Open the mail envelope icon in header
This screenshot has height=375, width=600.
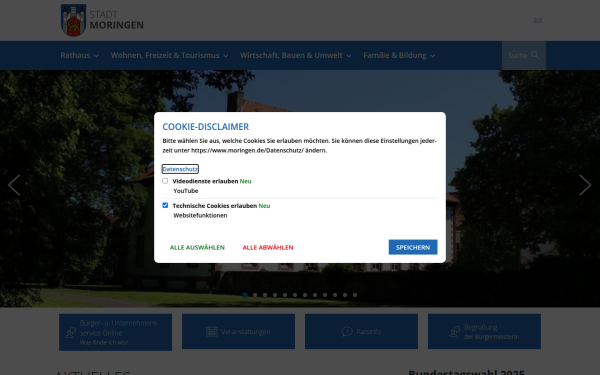point(538,21)
